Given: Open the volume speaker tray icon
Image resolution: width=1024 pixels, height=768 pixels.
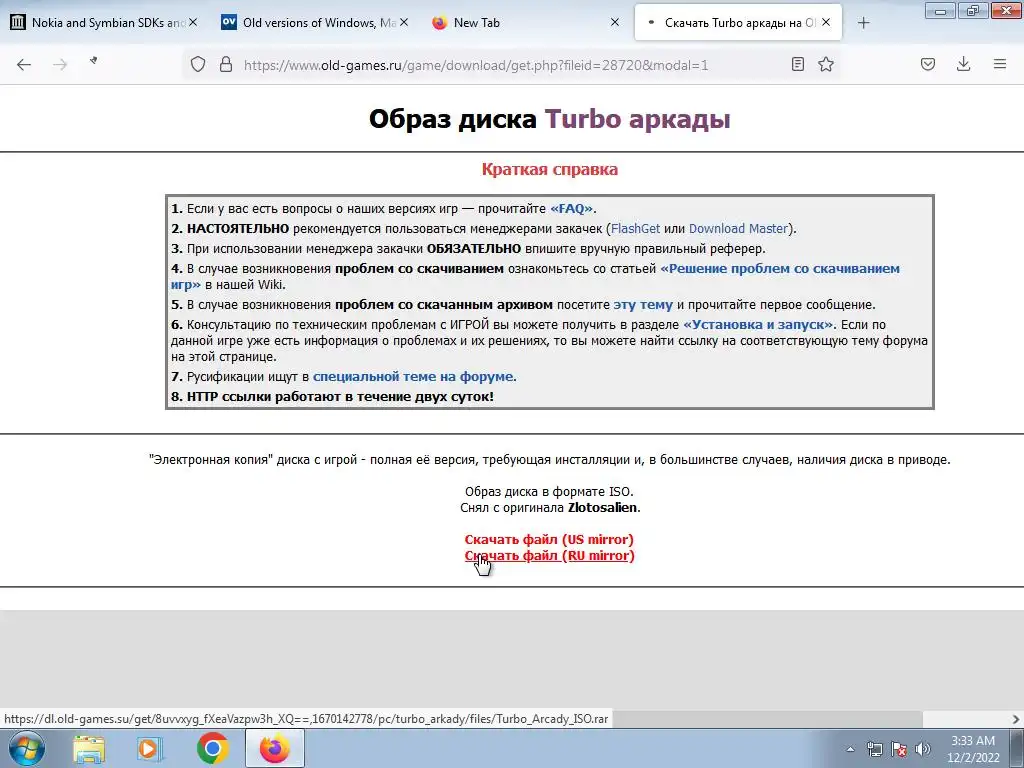Looking at the screenshot, I should tap(923, 749).
